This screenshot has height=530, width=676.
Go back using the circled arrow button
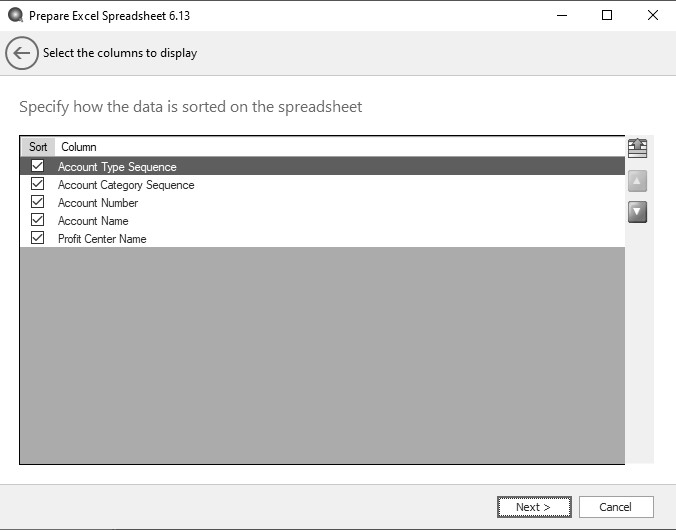22,54
